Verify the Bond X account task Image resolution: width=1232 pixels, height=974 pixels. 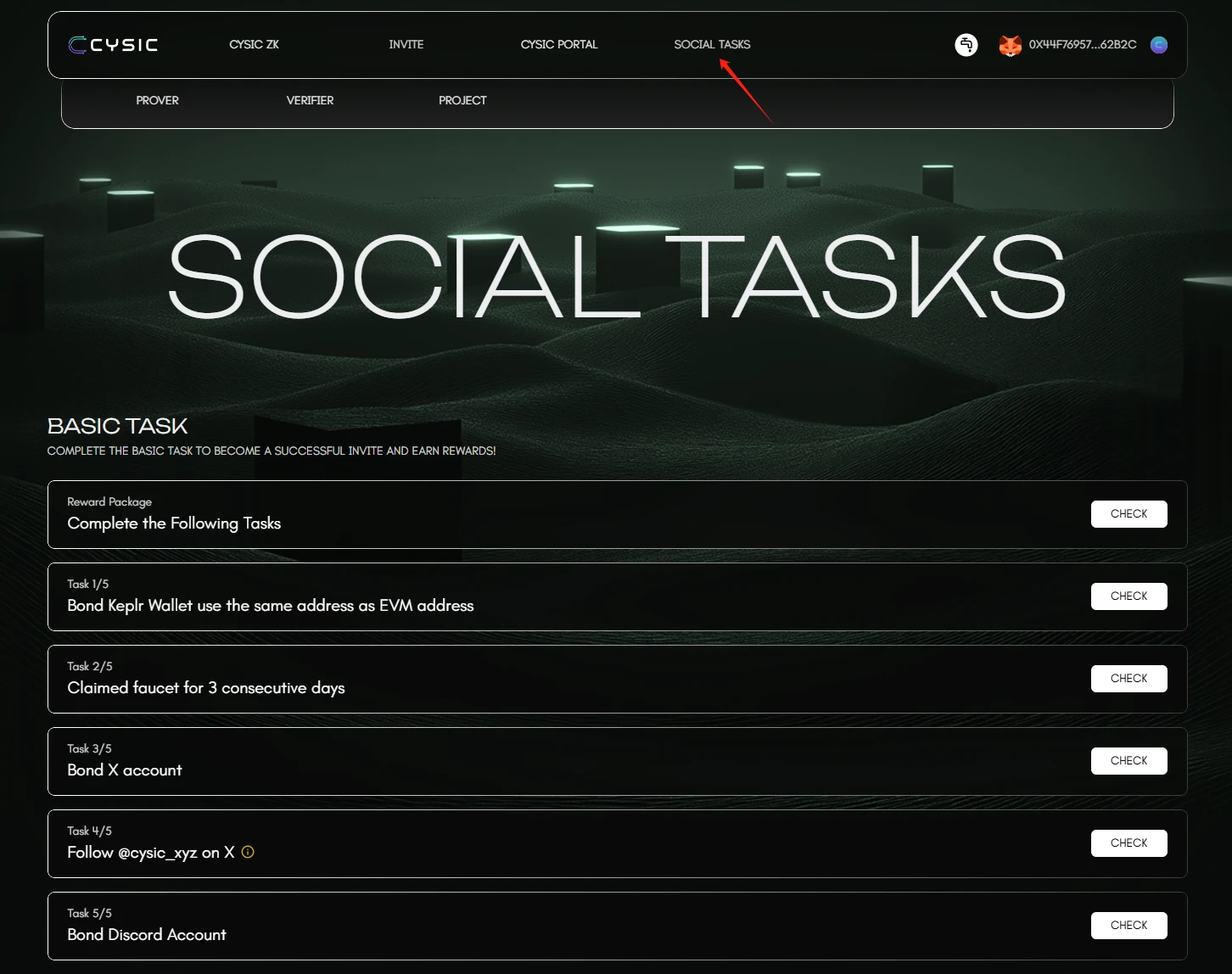coord(1128,760)
